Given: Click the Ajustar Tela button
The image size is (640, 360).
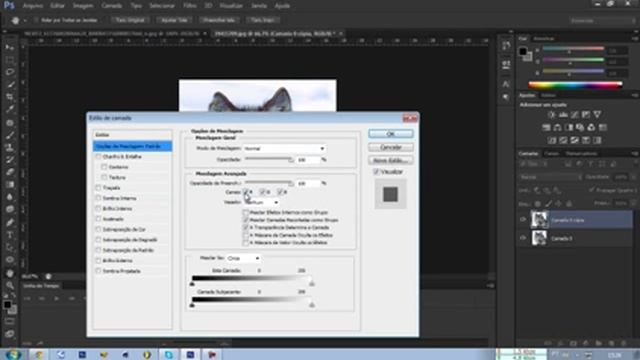Looking at the screenshot, I should pyautogui.click(x=174, y=20).
